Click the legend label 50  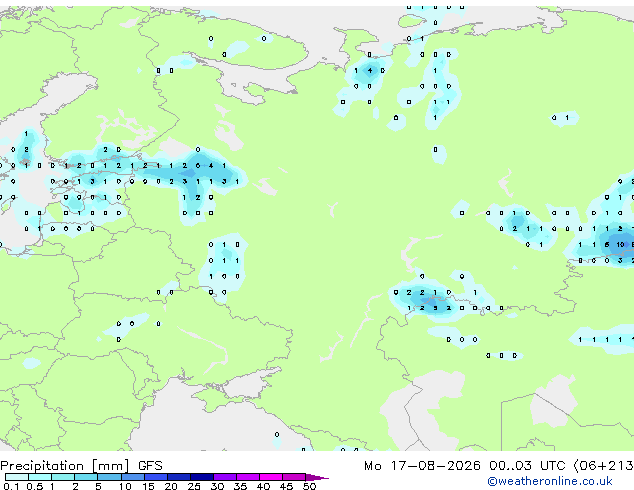(x=309, y=486)
